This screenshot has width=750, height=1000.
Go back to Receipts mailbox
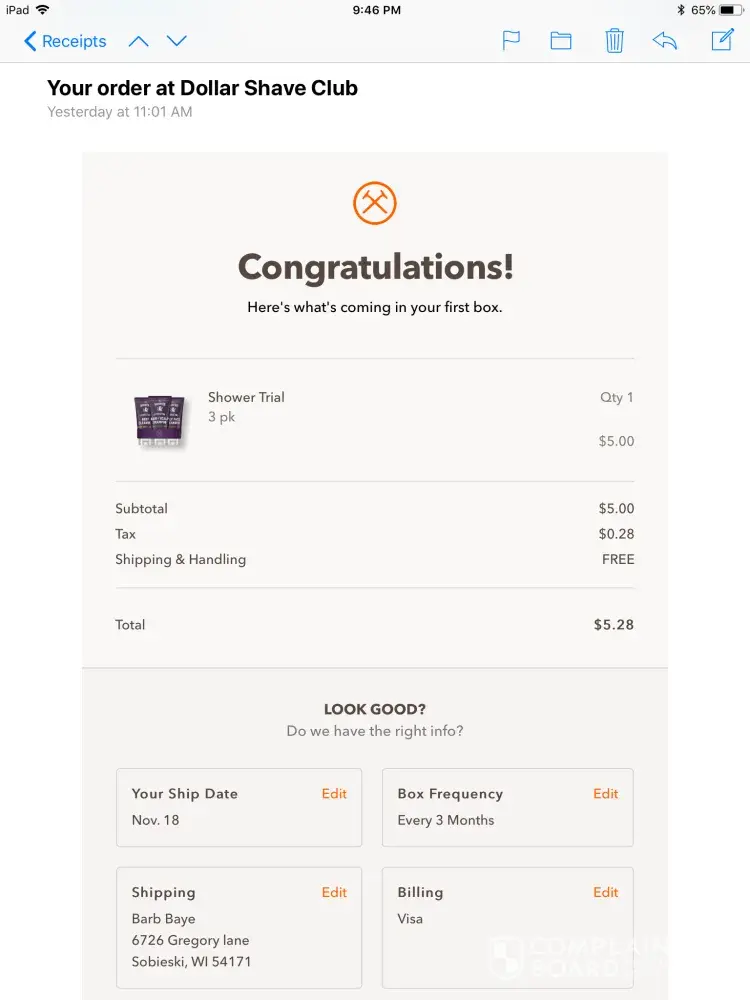pos(65,41)
